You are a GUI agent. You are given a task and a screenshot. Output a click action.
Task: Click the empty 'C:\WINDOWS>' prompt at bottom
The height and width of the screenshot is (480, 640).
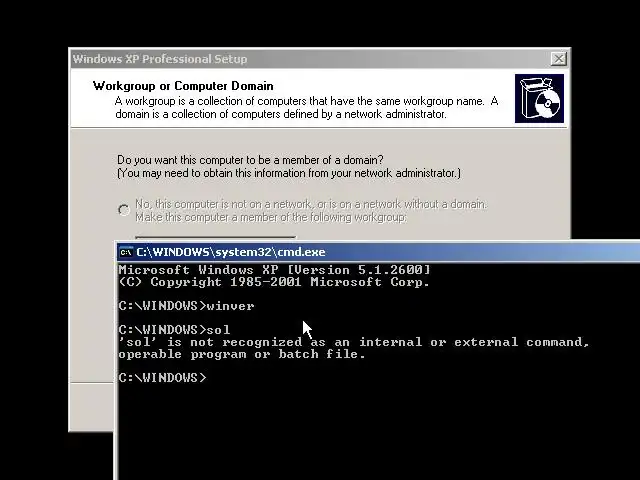point(162,378)
